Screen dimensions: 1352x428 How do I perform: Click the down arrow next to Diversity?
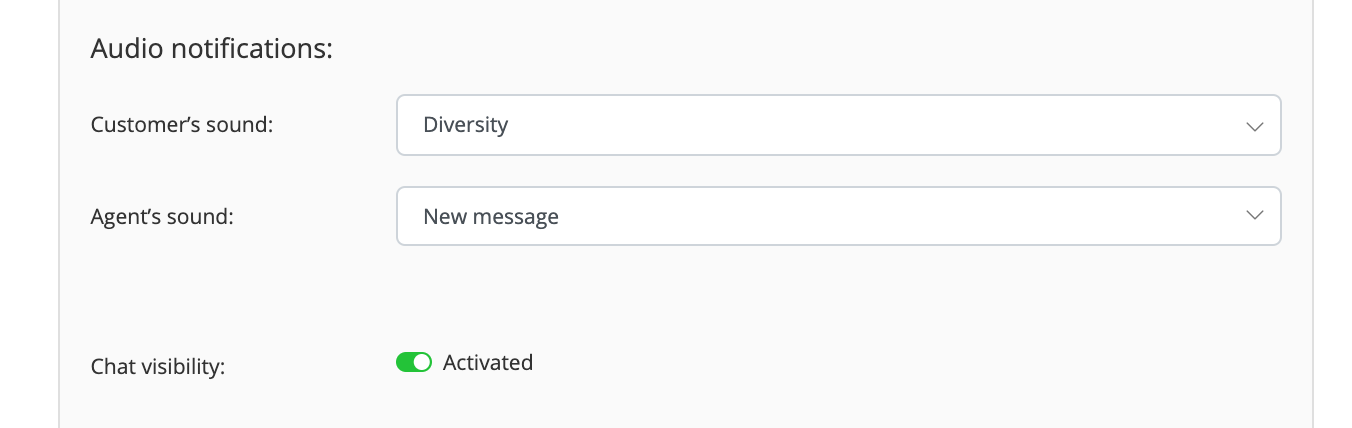tap(1254, 126)
